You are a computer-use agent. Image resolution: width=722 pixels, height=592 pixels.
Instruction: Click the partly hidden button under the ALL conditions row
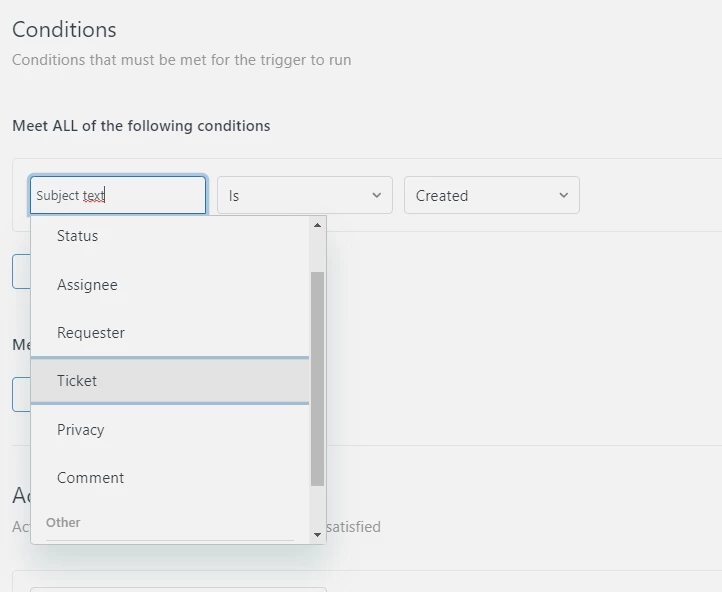[20, 271]
